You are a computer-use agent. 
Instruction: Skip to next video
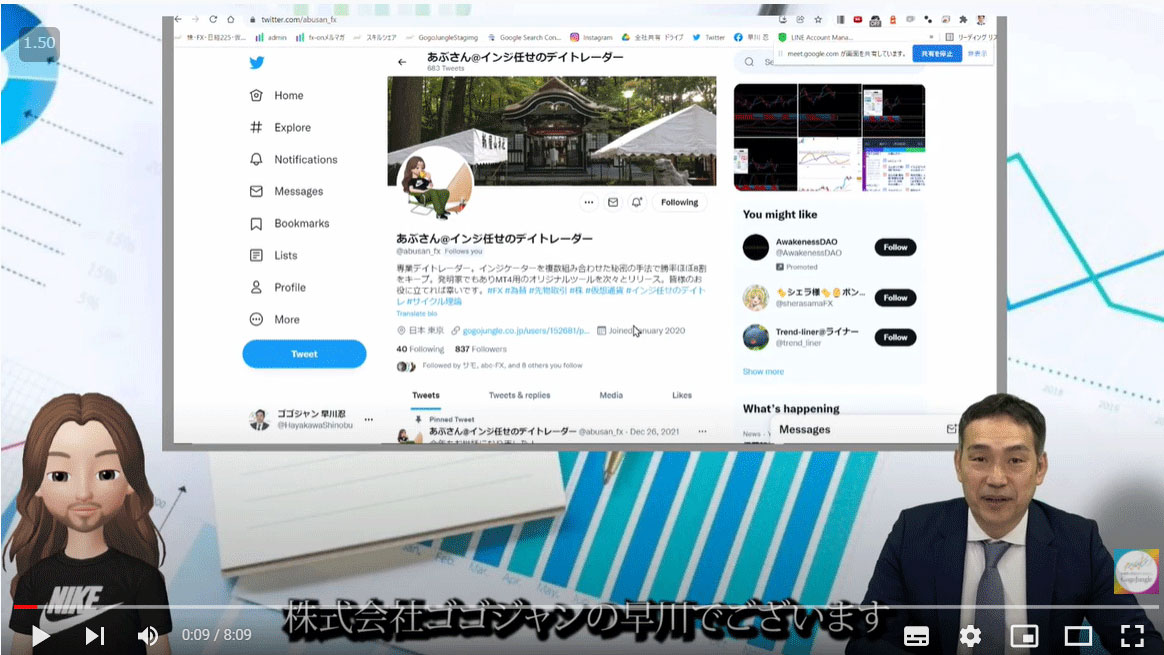94,636
